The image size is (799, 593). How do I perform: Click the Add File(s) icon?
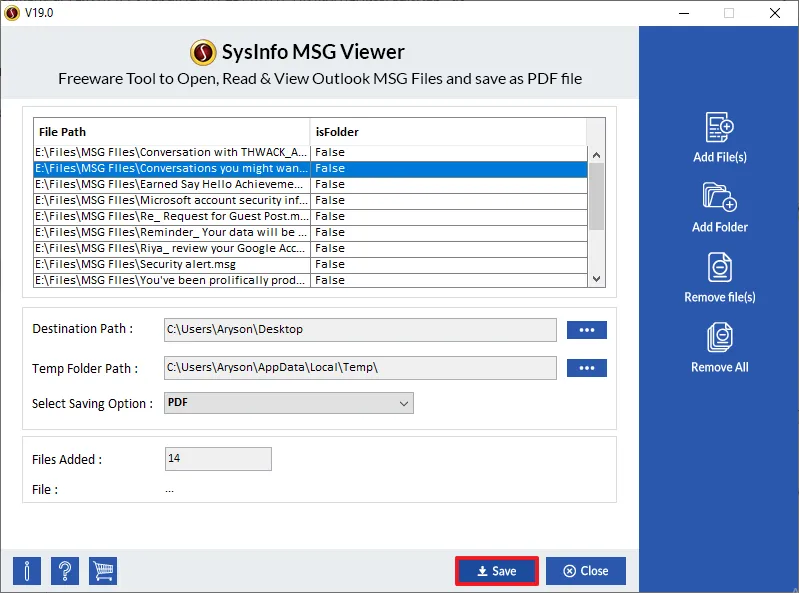719,129
